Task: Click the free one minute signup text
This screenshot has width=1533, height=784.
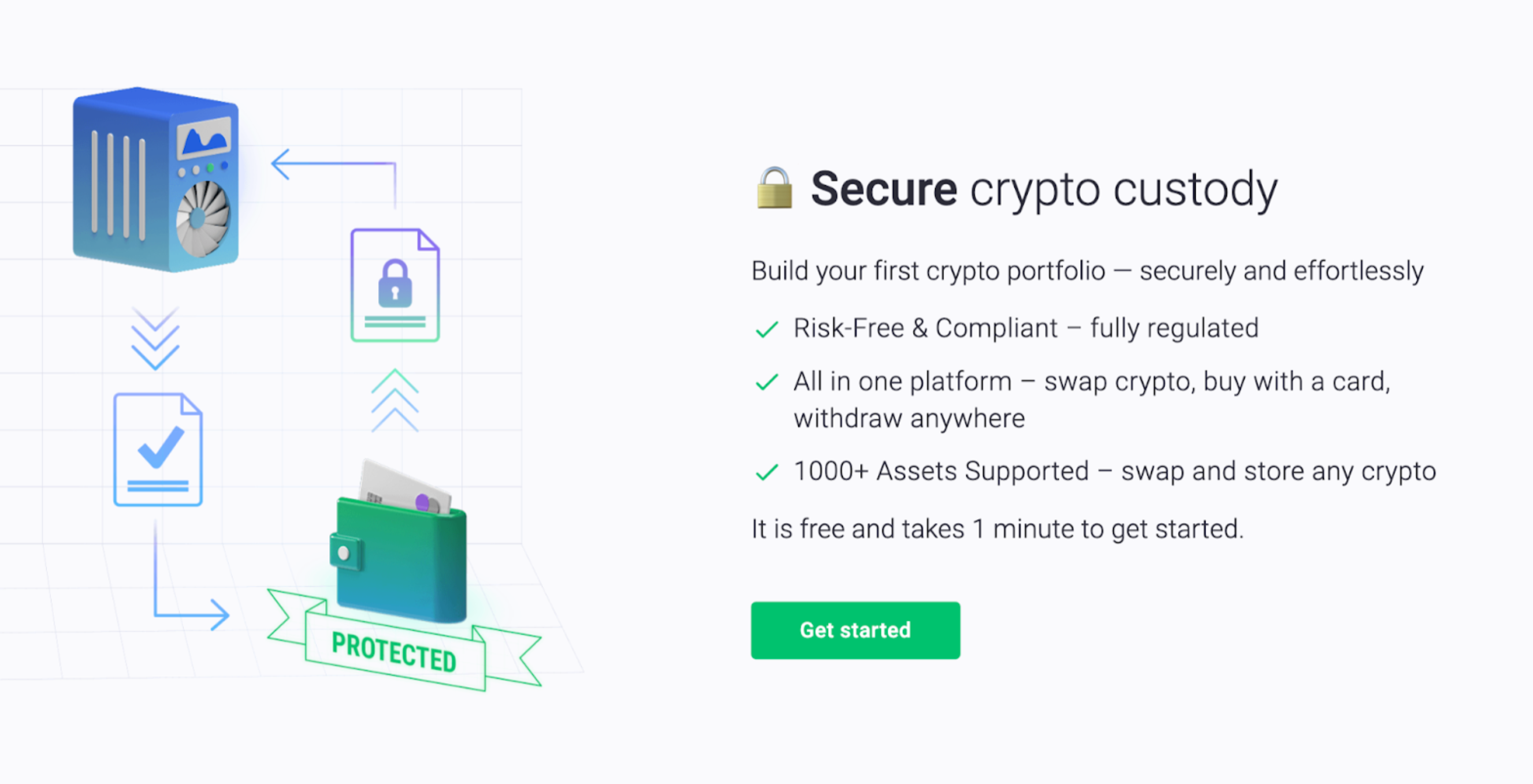Action: (x=998, y=529)
